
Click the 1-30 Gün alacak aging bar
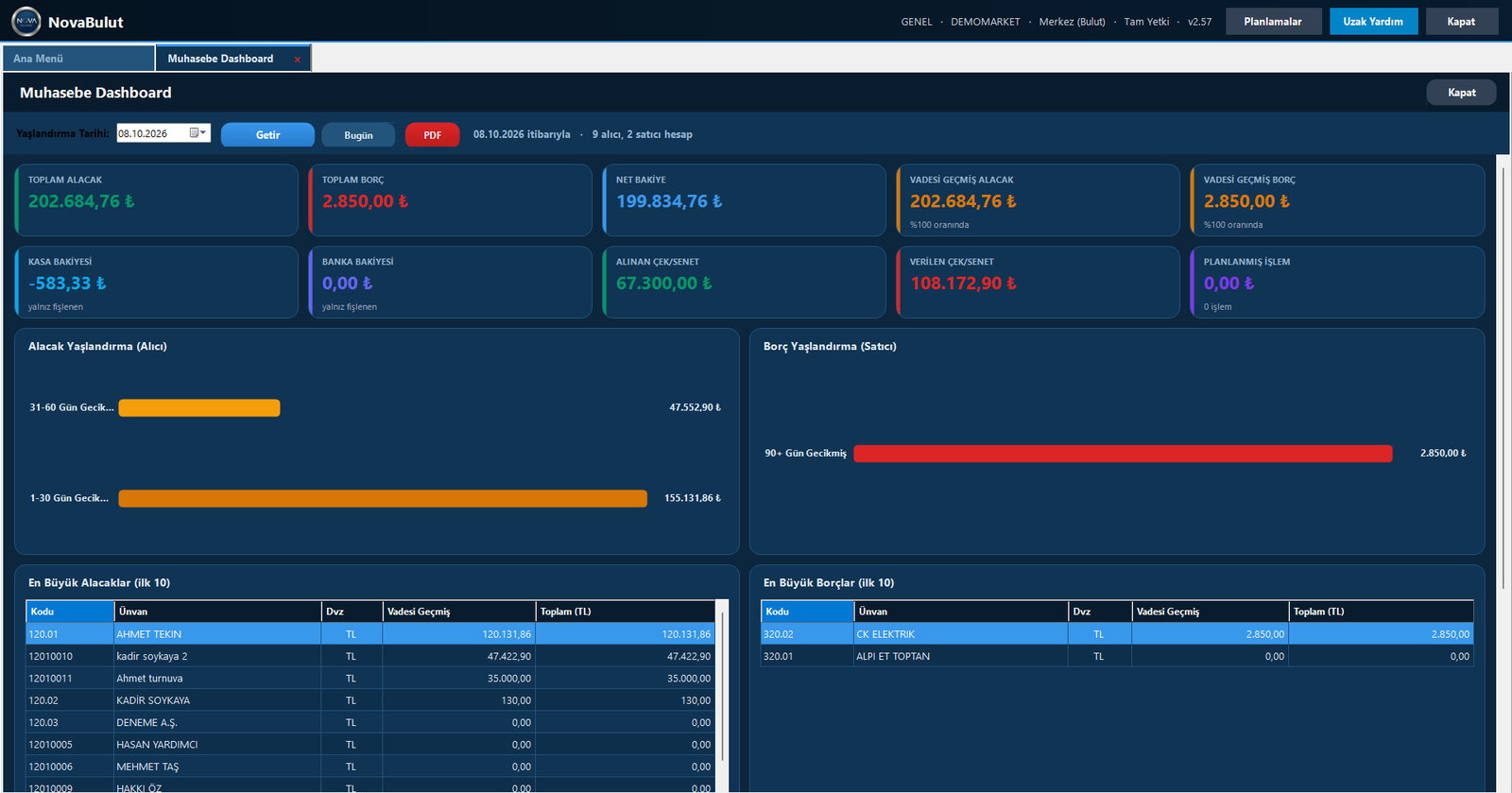coord(383,498)
